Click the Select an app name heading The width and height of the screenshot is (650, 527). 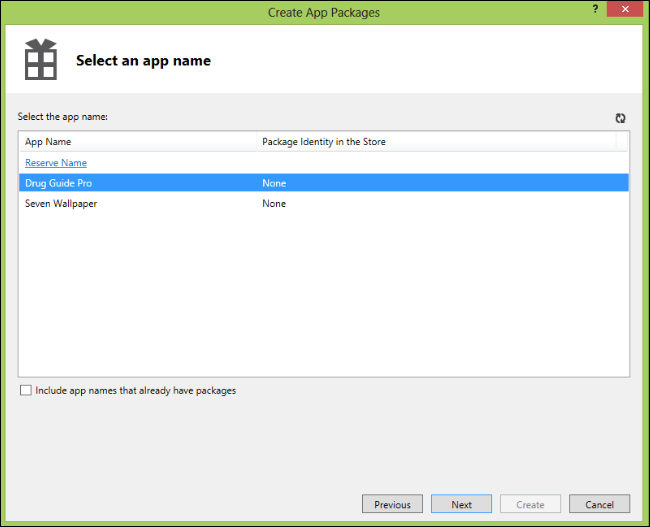click(143, 61)
